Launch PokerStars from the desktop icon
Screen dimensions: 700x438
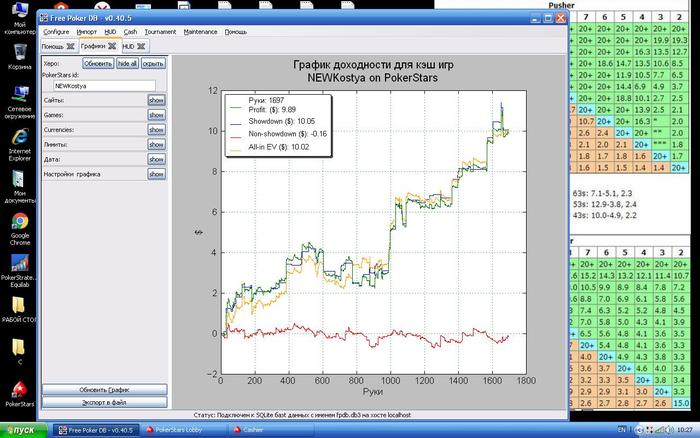point(19,394)
